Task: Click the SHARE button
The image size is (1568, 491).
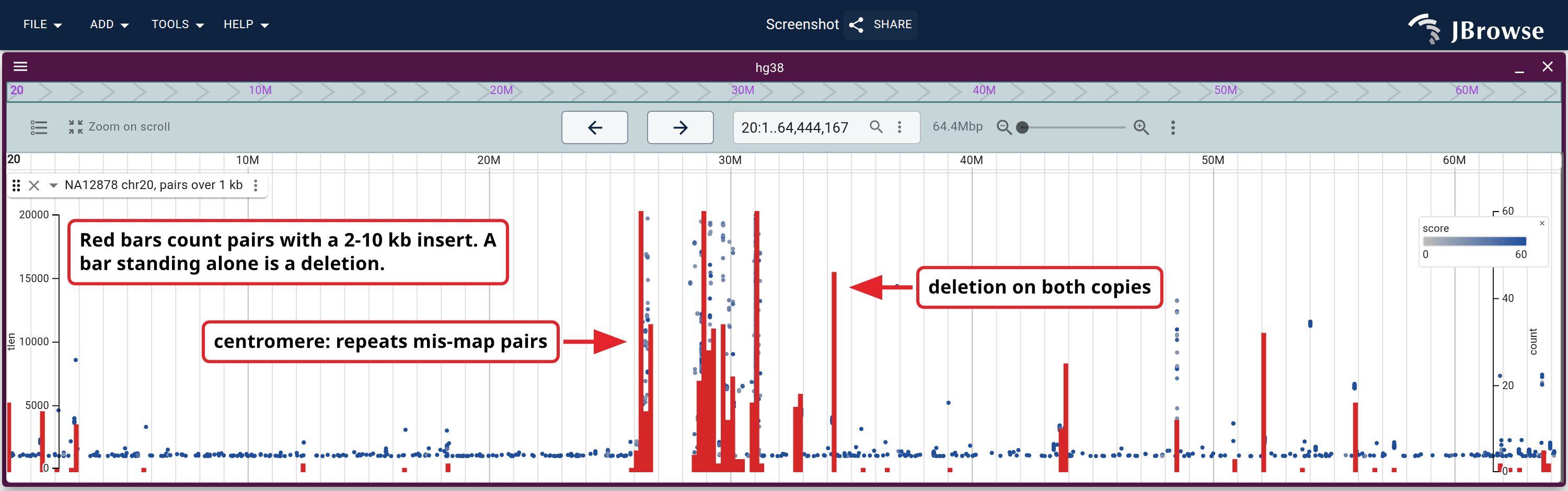Action: pos(880,25)
